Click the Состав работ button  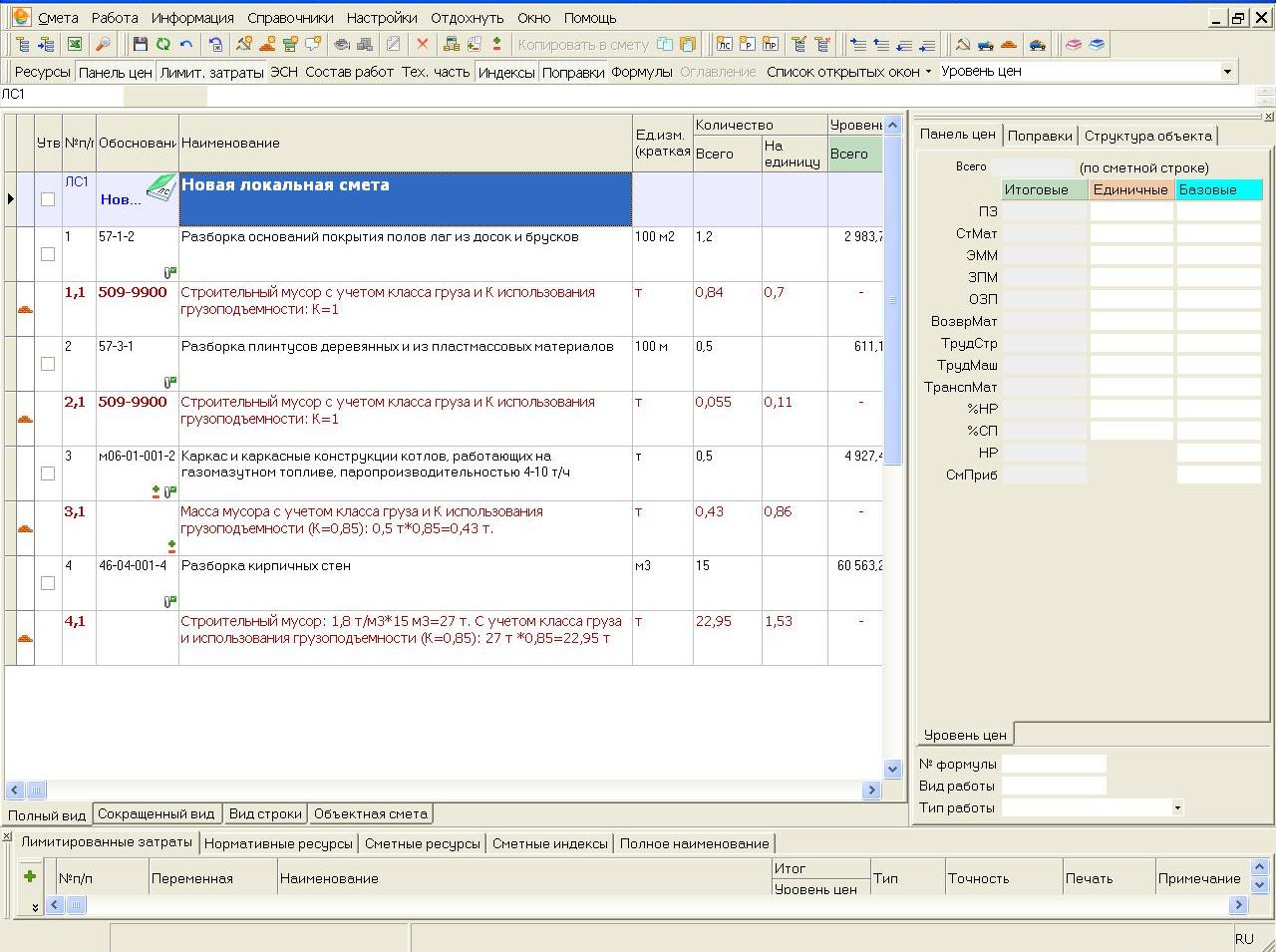point(349,72)
